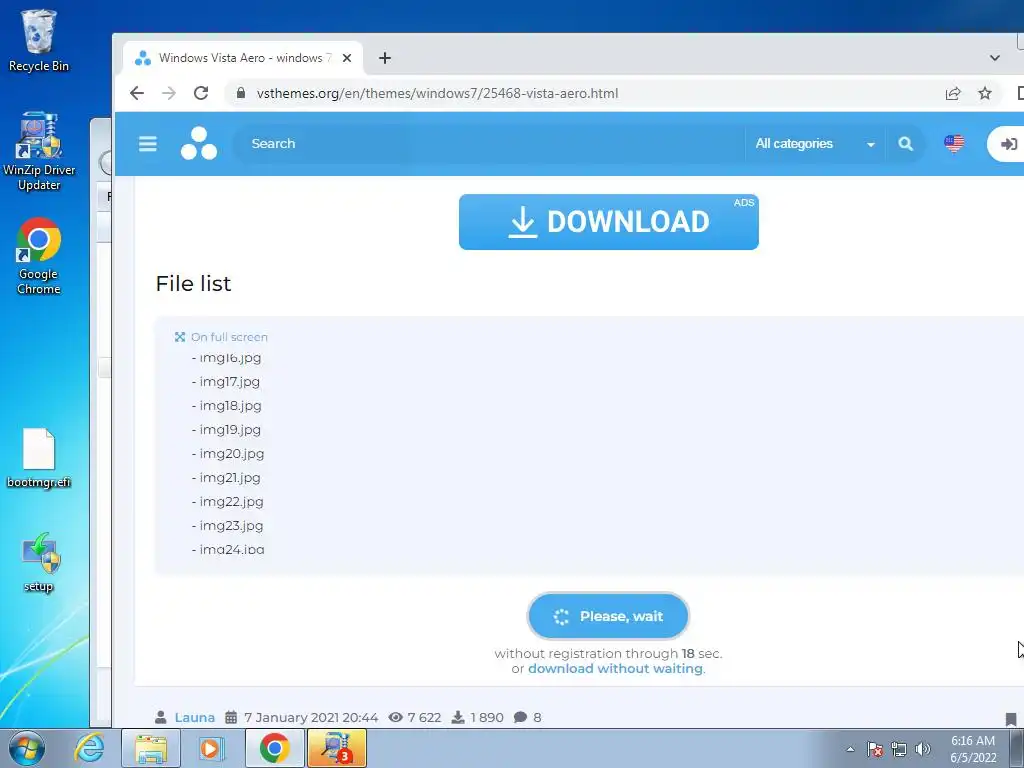Select the setup installer desktop icon
Screen dimensions: 1024x768
(39, 562)
